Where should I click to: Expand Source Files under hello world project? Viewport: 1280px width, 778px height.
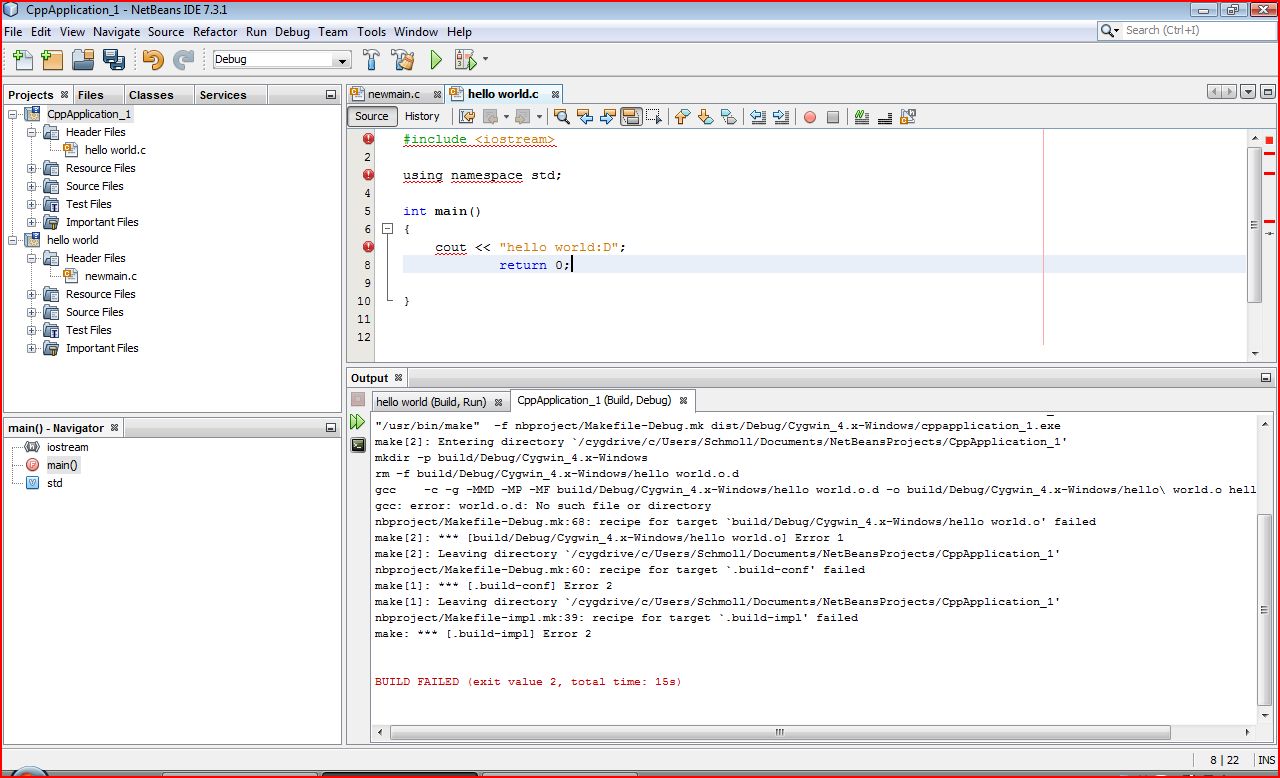pos(32,312)
